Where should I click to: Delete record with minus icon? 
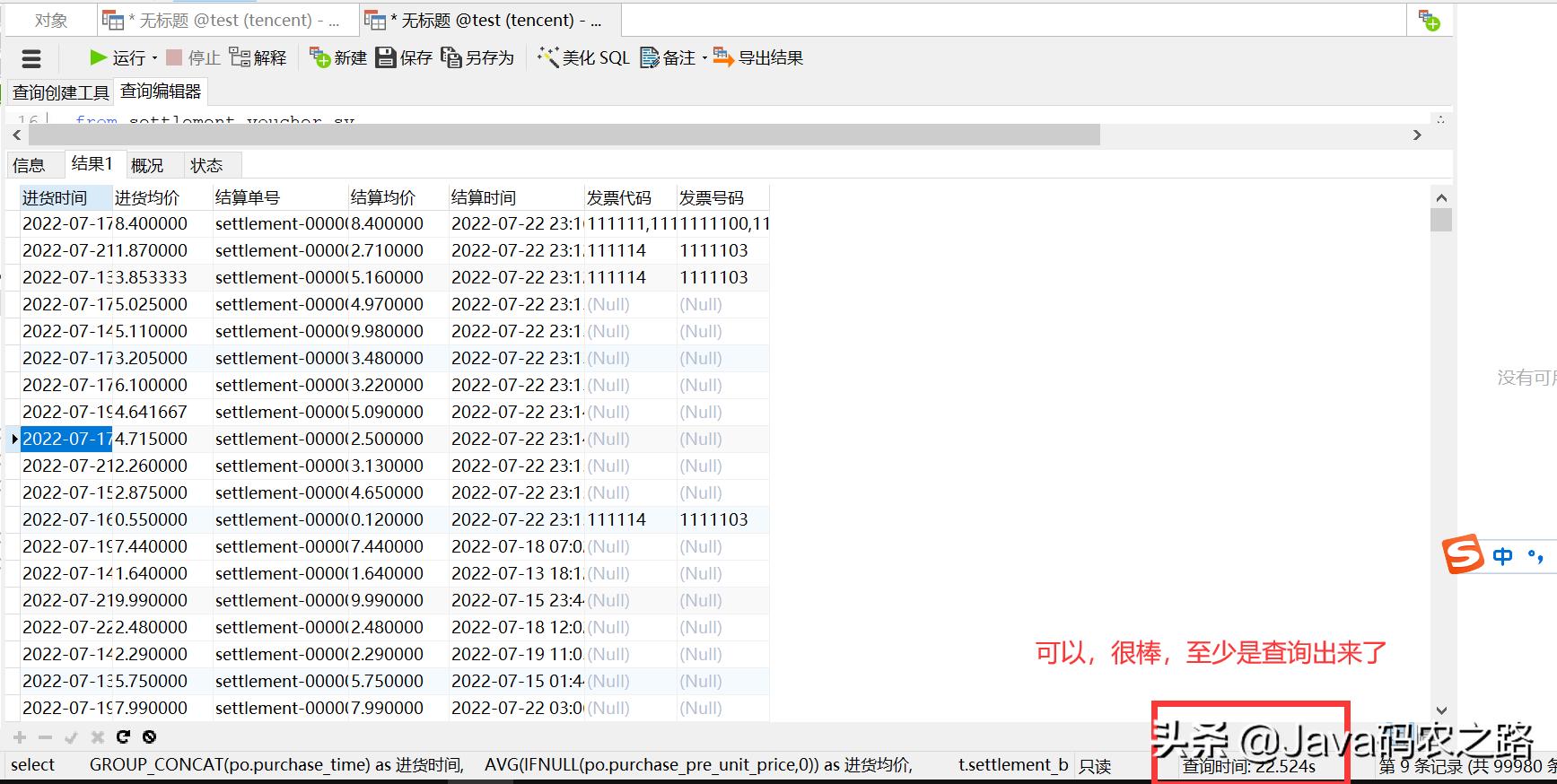[x=46, y=737]
